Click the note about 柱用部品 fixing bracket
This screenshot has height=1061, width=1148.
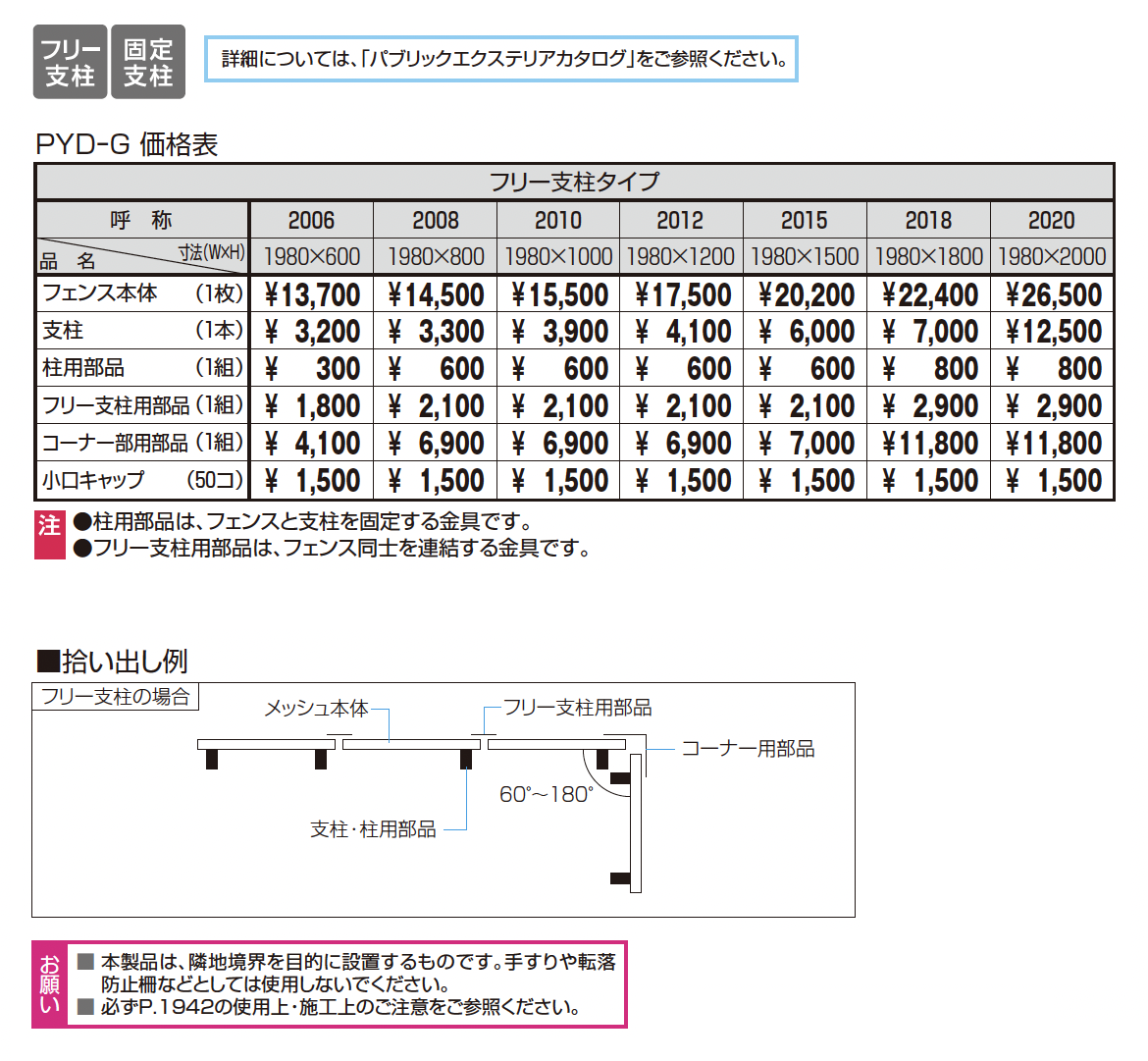click(x=303, y=522)
